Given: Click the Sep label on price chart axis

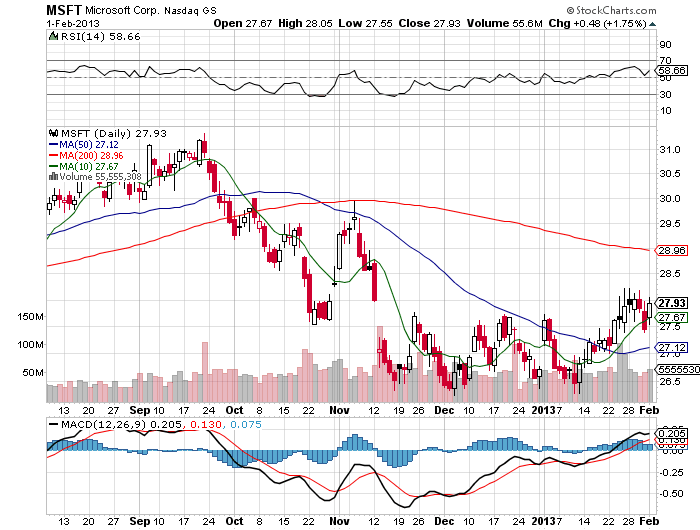Looking at the screenshot, I should [x=140, y=410].
